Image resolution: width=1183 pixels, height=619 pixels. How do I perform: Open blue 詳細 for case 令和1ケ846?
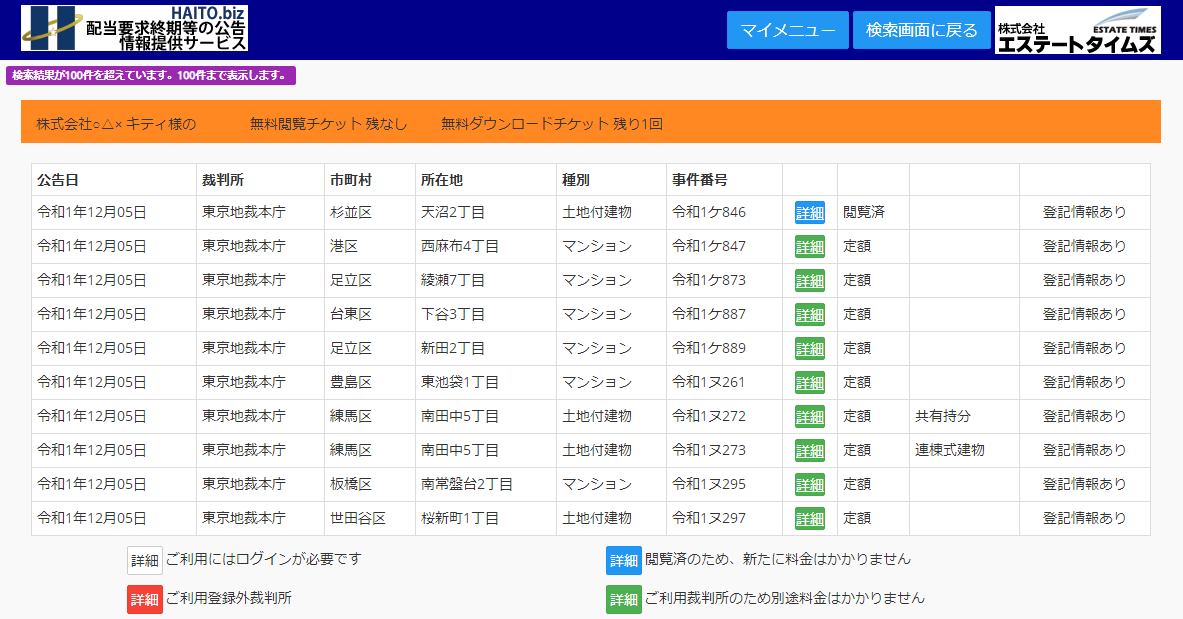point(809,212)
